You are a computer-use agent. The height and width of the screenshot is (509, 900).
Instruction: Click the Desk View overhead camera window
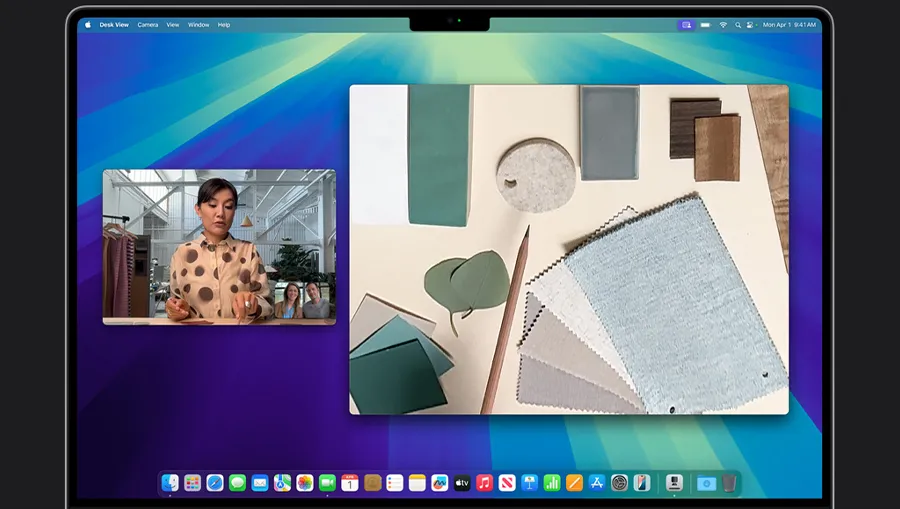[568, 249]
